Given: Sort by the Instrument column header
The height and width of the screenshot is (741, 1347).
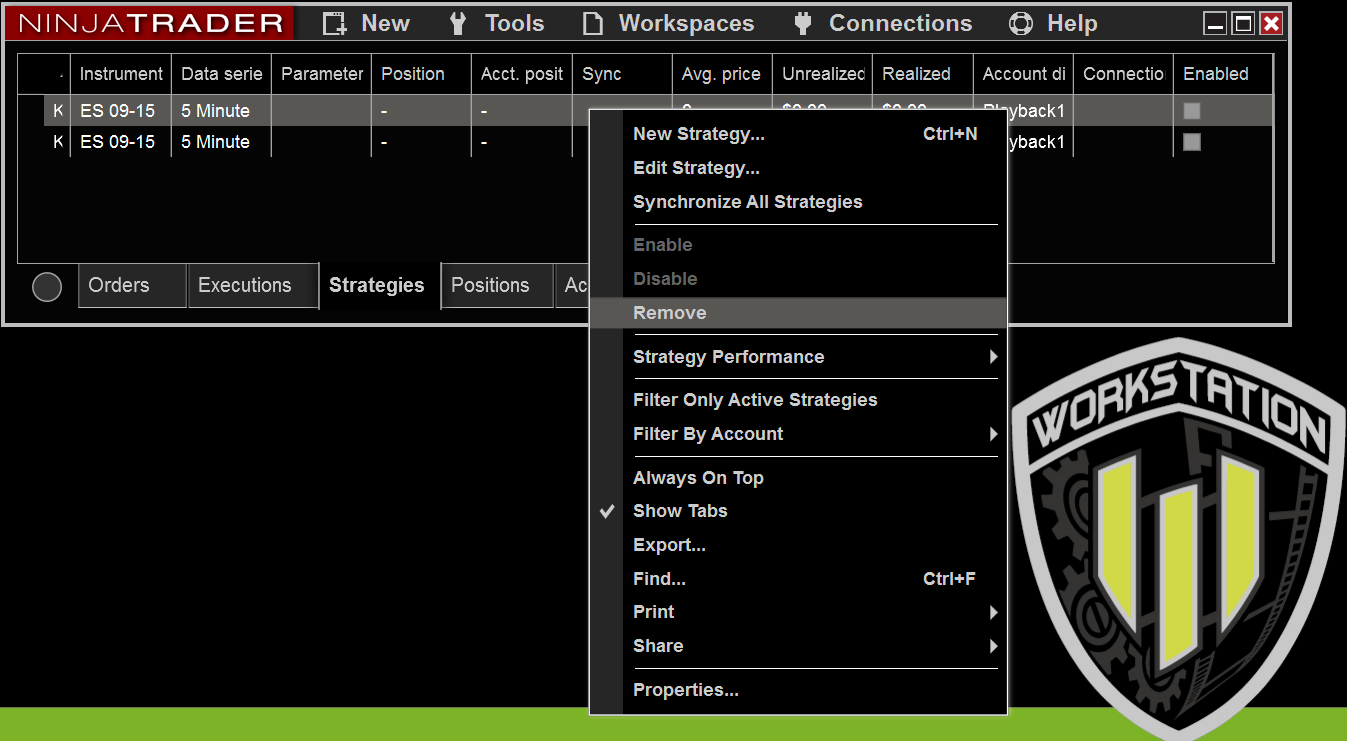Looking at the screenshot, I should (121, 74).
